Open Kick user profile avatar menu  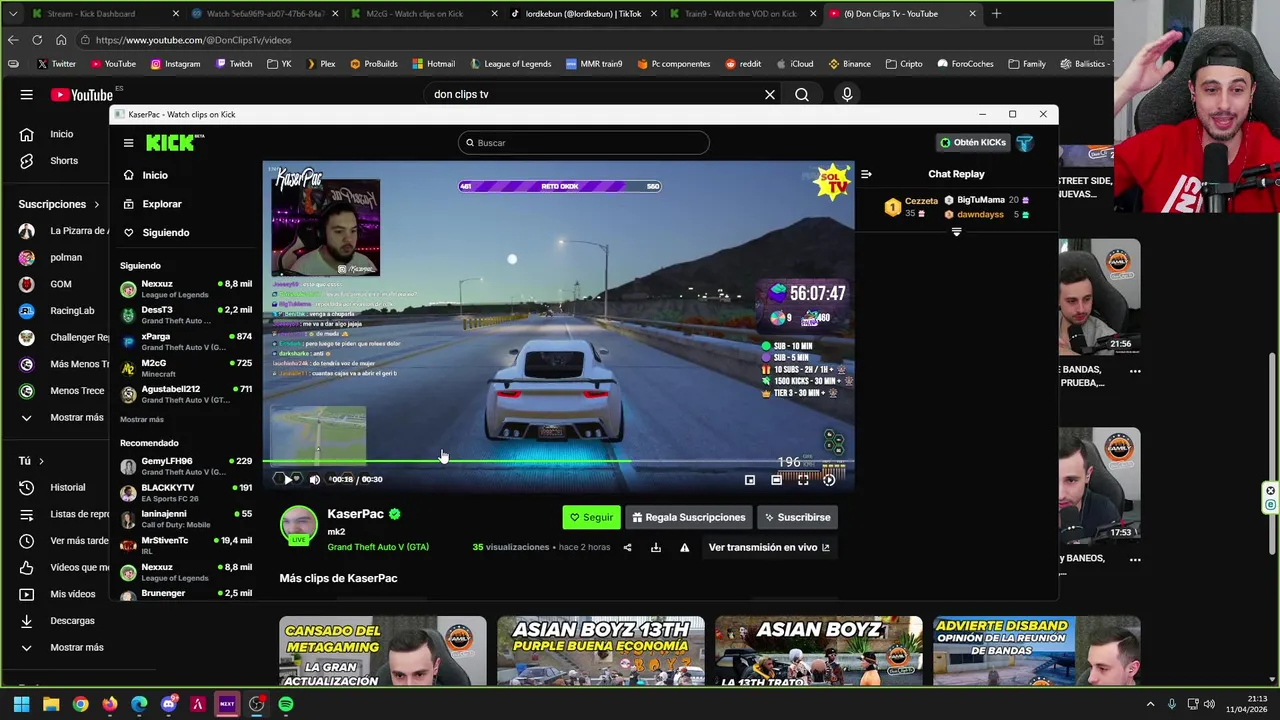(x=1024, y=143)
